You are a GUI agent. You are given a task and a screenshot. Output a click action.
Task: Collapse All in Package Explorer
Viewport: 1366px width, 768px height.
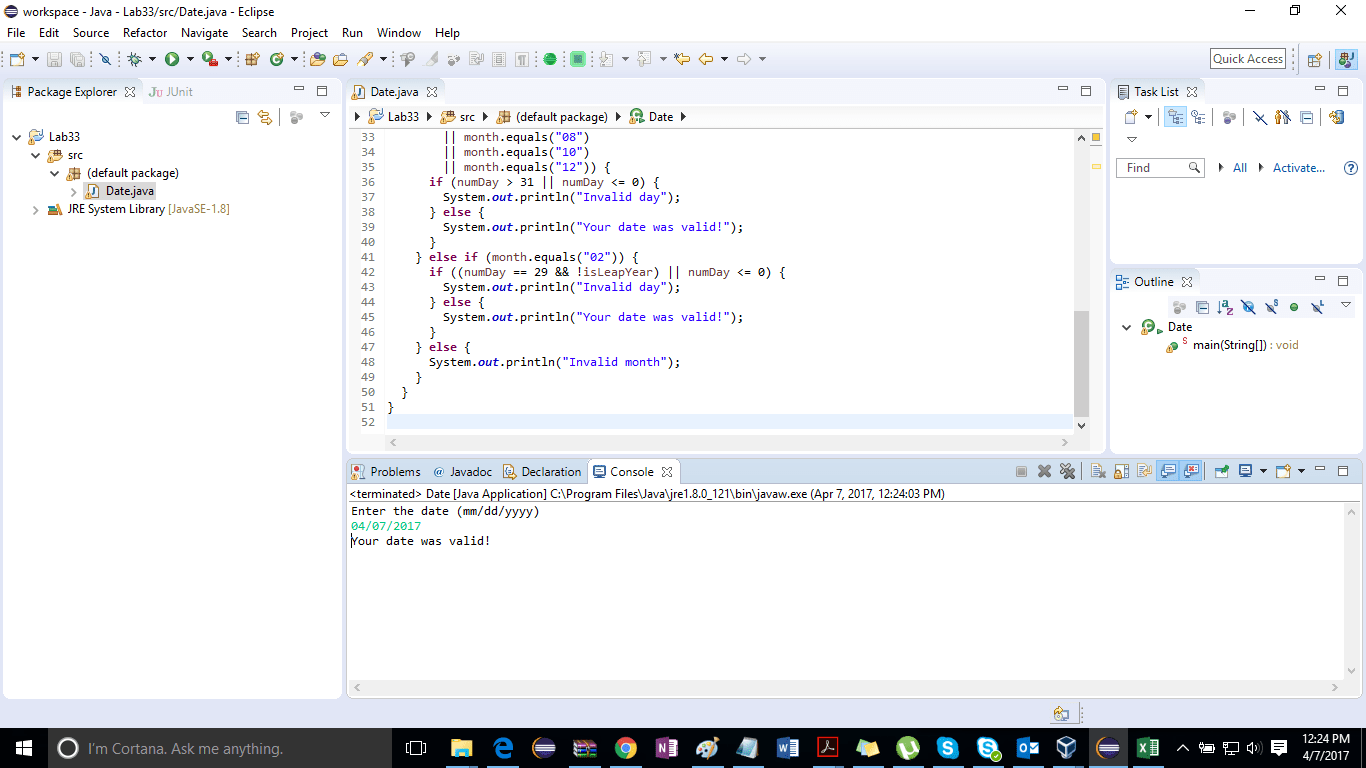[x=242, y=117]
